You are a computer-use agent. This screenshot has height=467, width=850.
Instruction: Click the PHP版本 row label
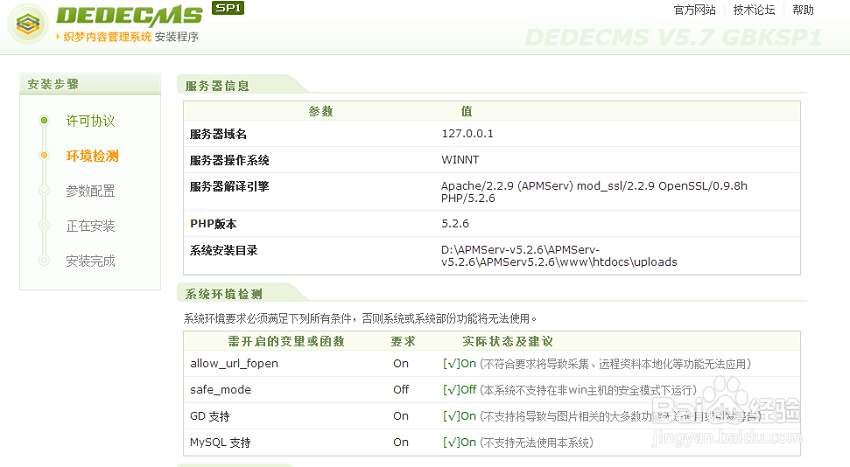click(213, 224)
